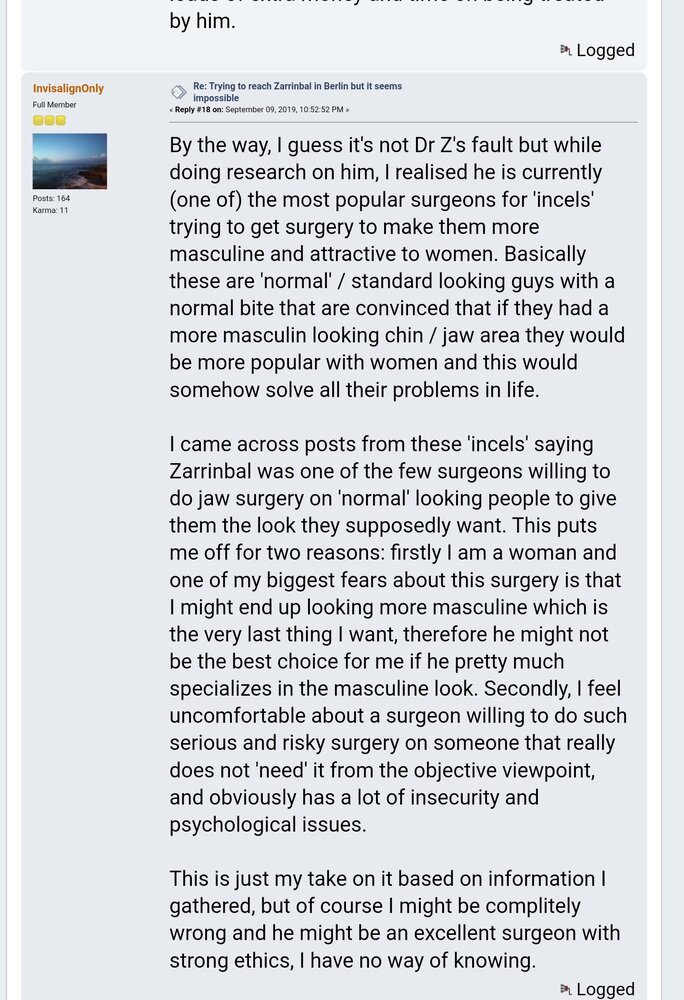Viewport: 684px width, 1000px height.
Task: Click the message icon beside the reply title
Action: (x=178, y=92)
